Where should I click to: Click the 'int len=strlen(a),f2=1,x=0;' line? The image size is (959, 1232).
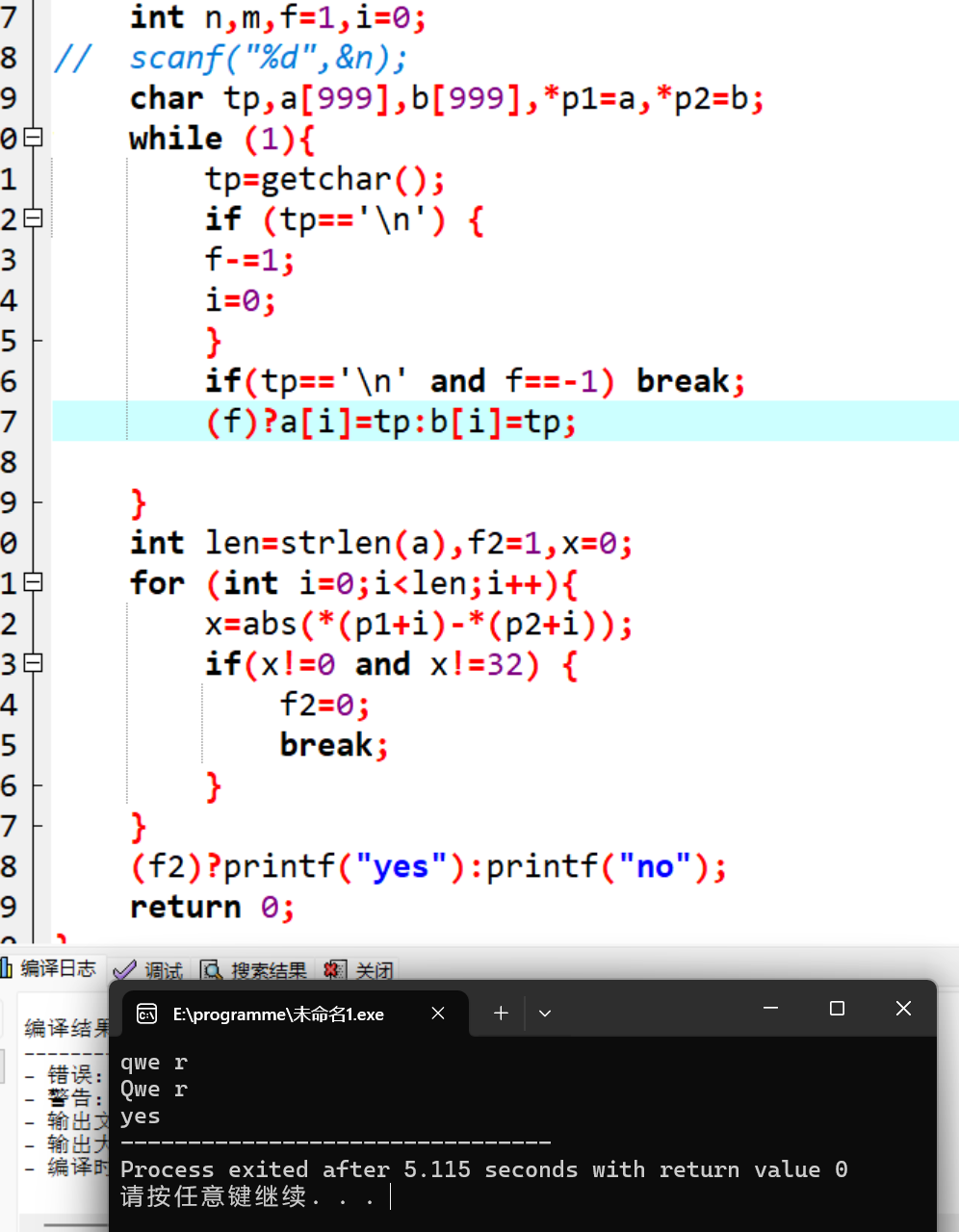(x=381, y=543)
